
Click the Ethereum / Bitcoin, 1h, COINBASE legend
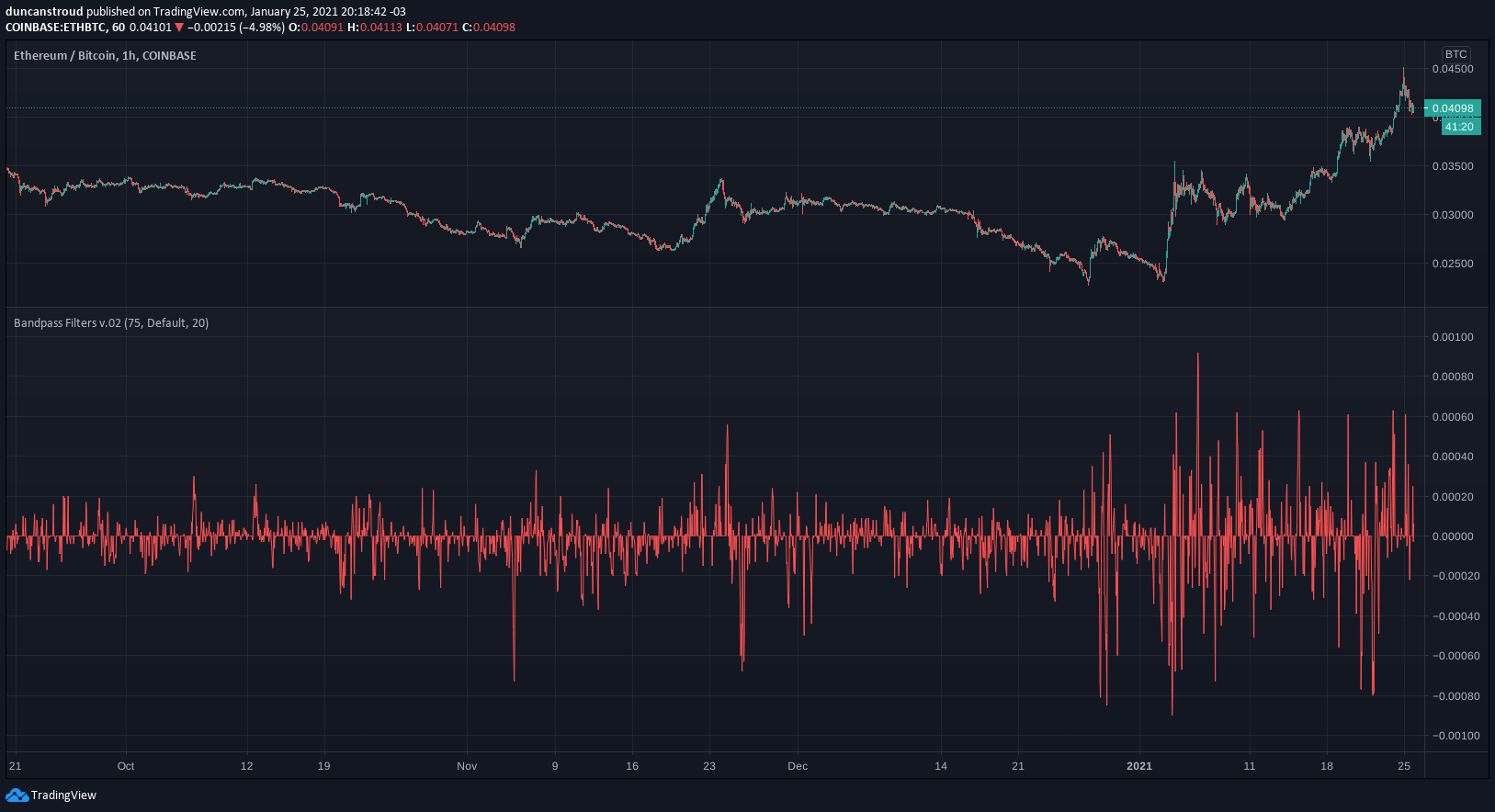click(105, 56)
